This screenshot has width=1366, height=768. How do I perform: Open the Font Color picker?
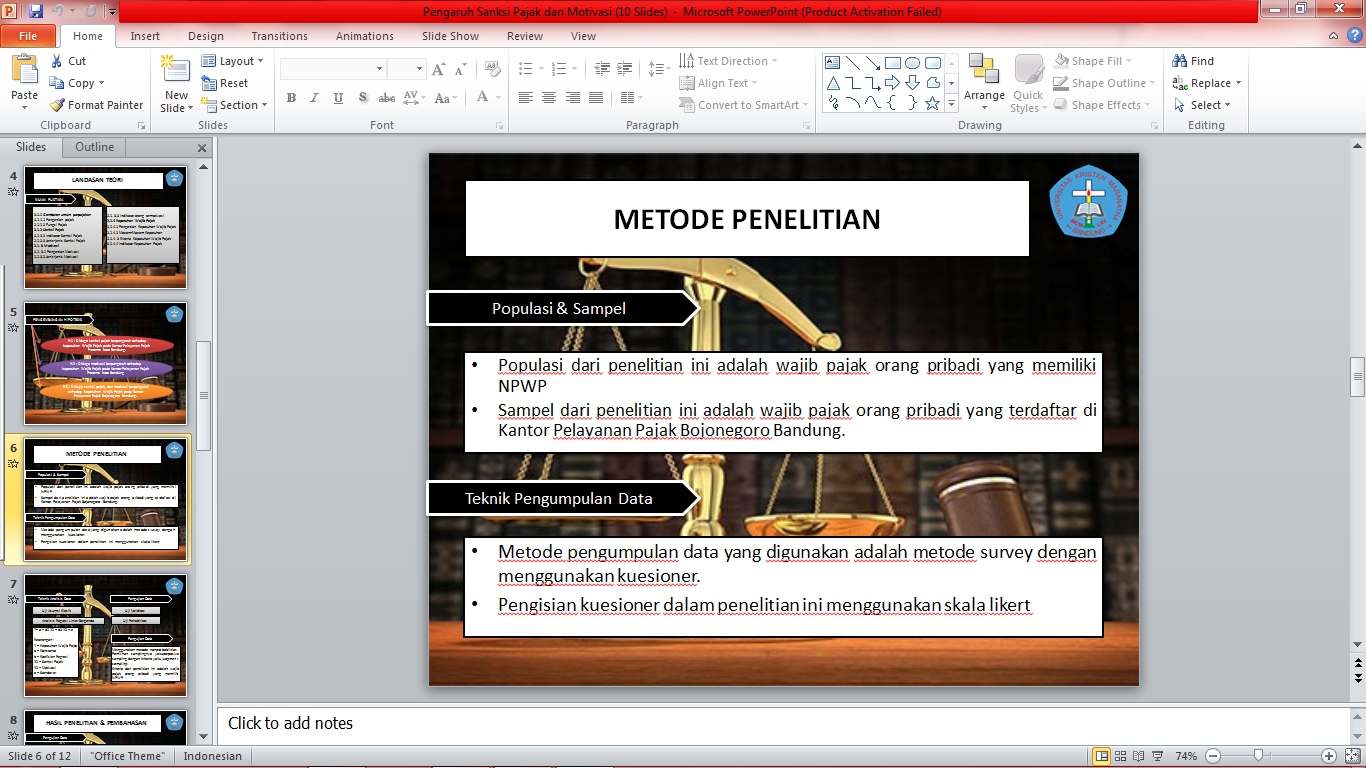click(488, 98)
